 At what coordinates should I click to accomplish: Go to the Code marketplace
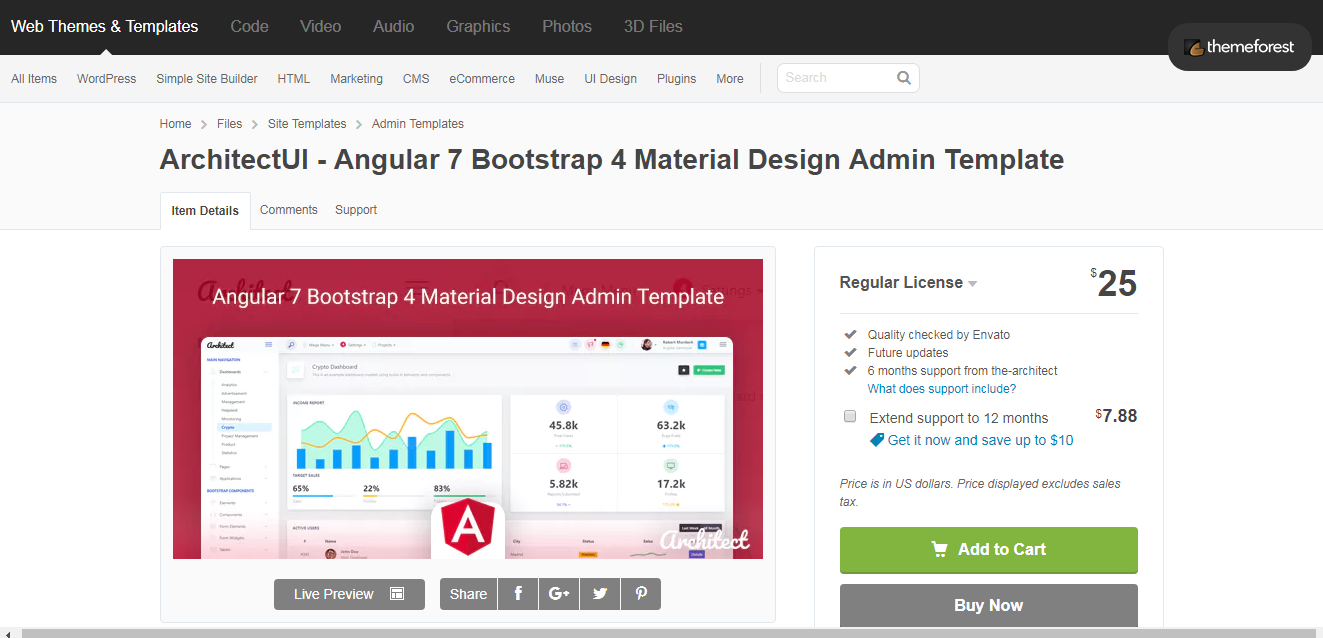[249, 27]
